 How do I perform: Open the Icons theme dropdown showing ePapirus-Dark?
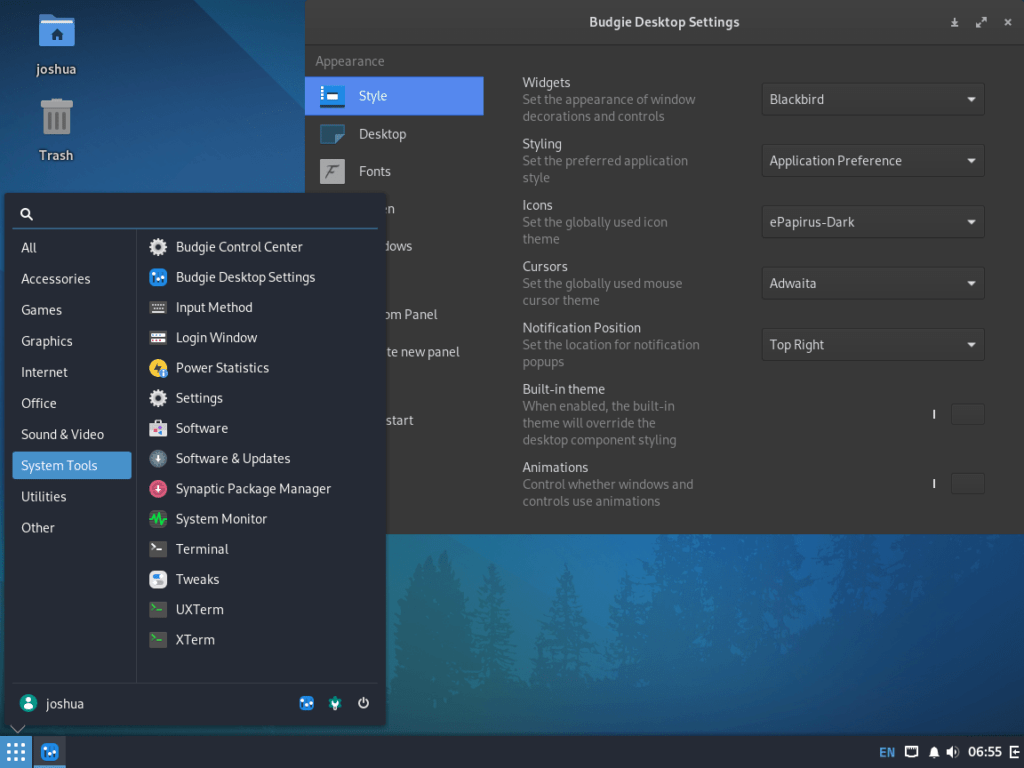872,221
